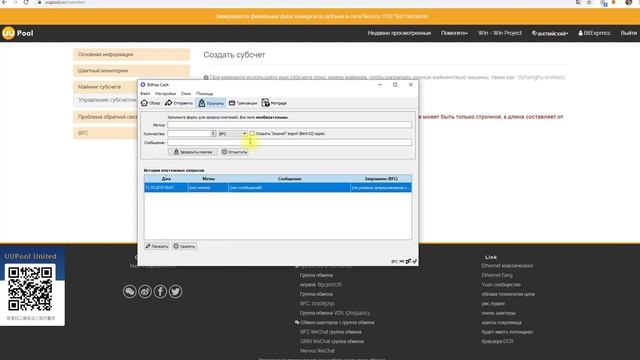The width and height of the screenshot is (640, 360).
Task: Open Шахтный мониторинг in the sidebar
Action: tap(131, 71)
